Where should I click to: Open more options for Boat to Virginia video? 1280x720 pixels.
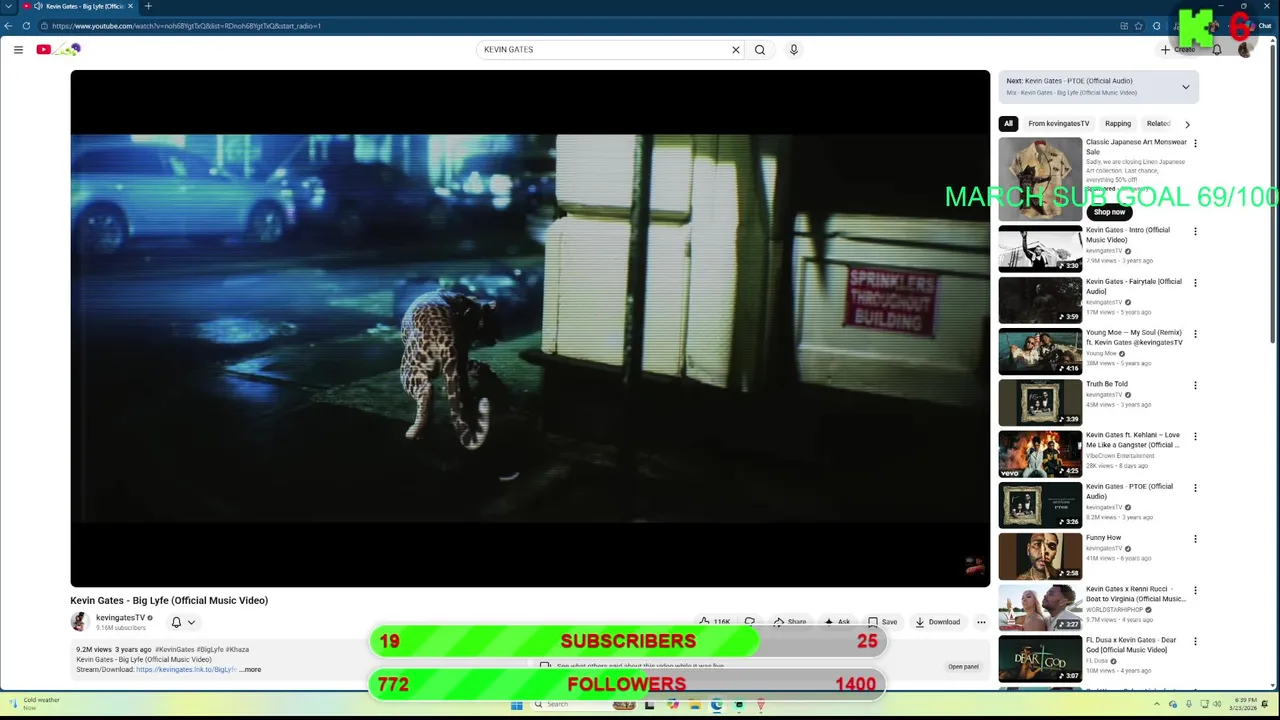pyautogui.click(x=1195, y=591)
